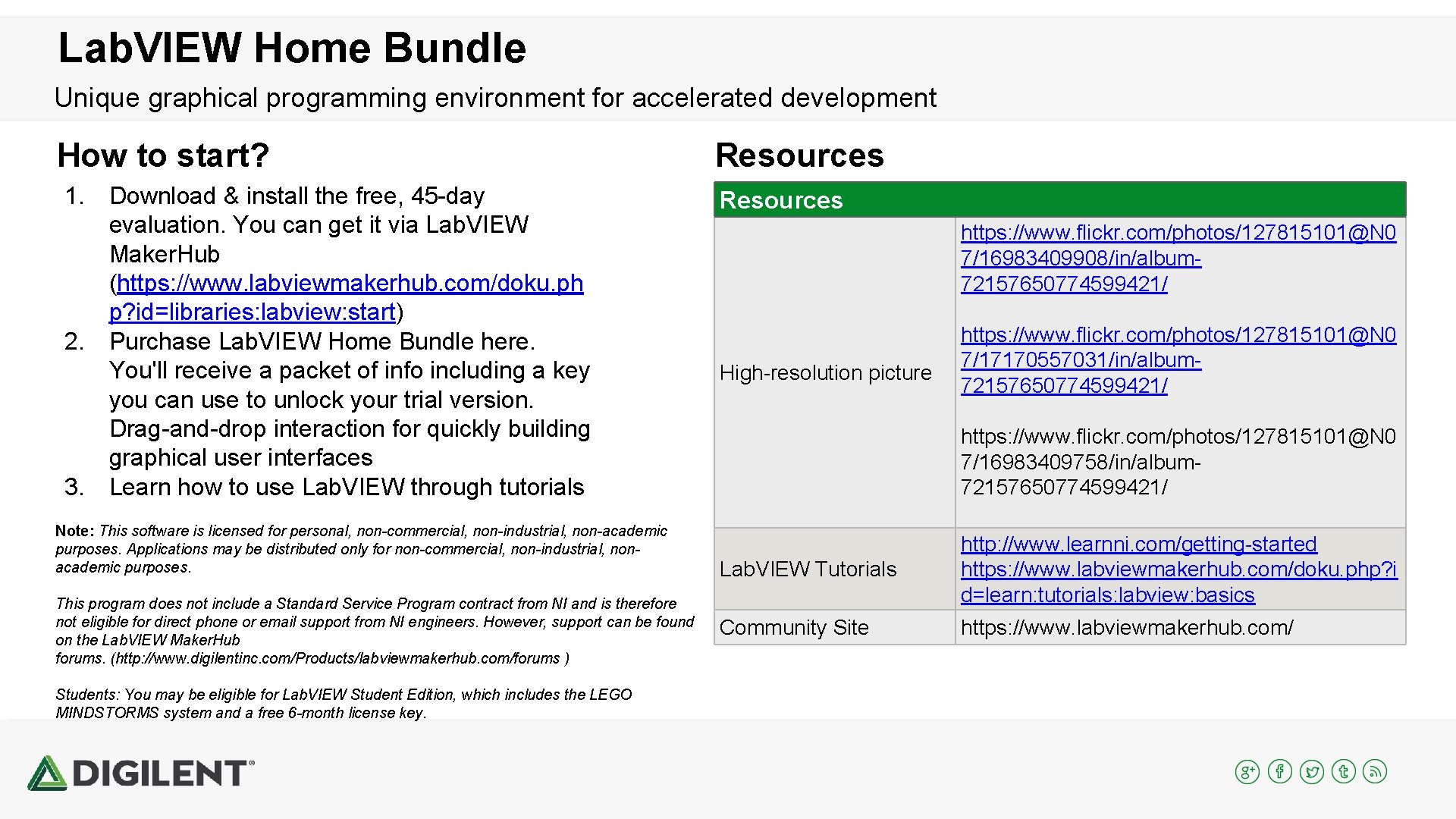Open the Tumblr social icon
The image size is (1456, 819).
(x=1343, y=772)
